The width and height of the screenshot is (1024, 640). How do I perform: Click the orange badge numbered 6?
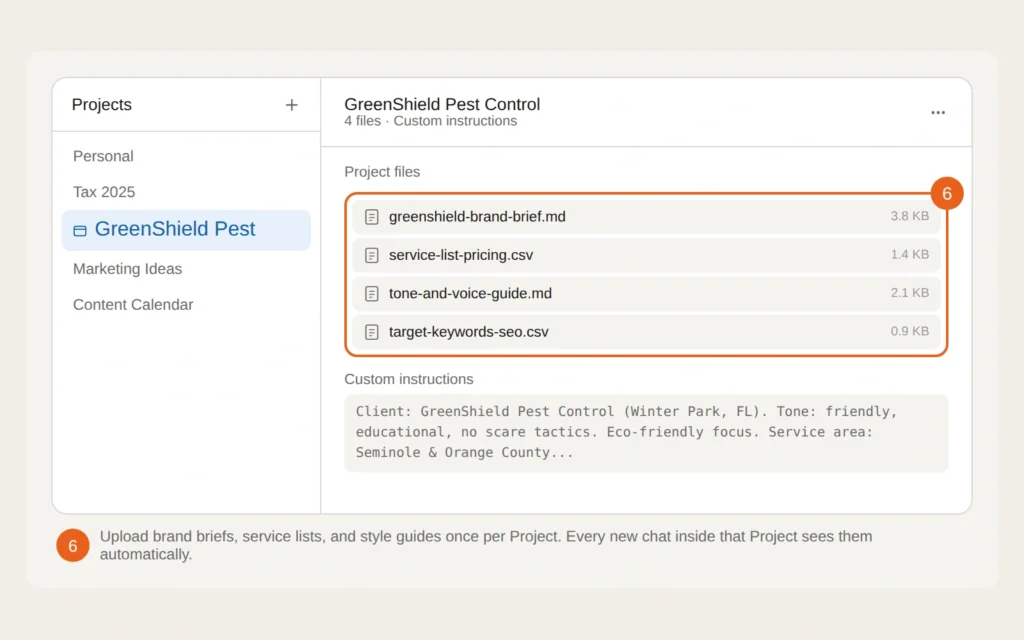point(946,194)
